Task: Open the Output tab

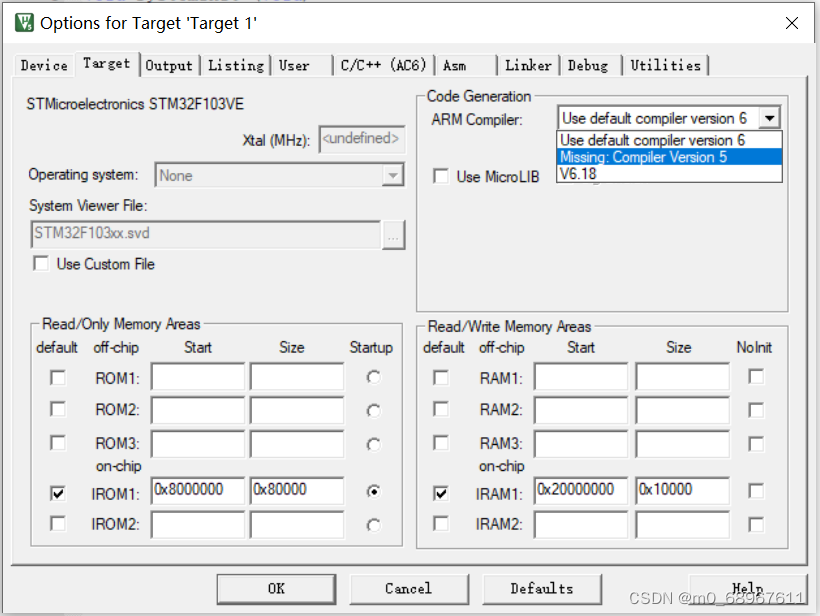Action: (x=169, y=66)
